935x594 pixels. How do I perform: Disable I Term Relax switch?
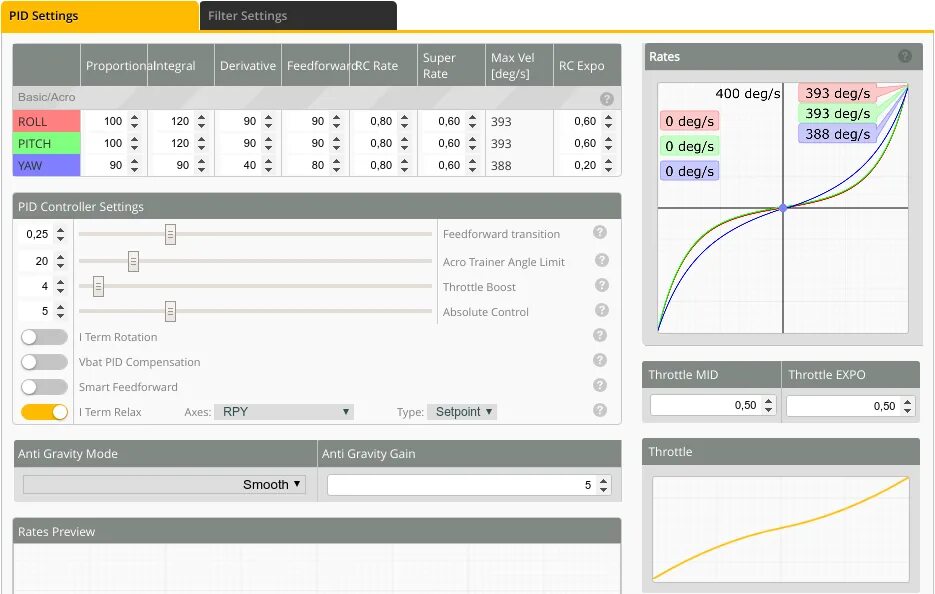tap(44, 412)
